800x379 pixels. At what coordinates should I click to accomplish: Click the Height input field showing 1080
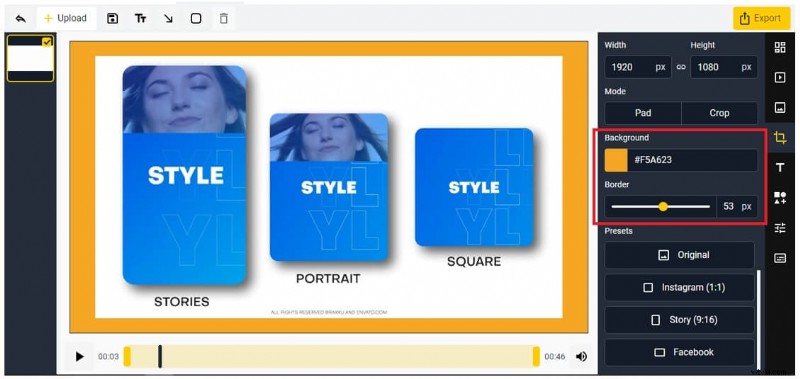723,67
